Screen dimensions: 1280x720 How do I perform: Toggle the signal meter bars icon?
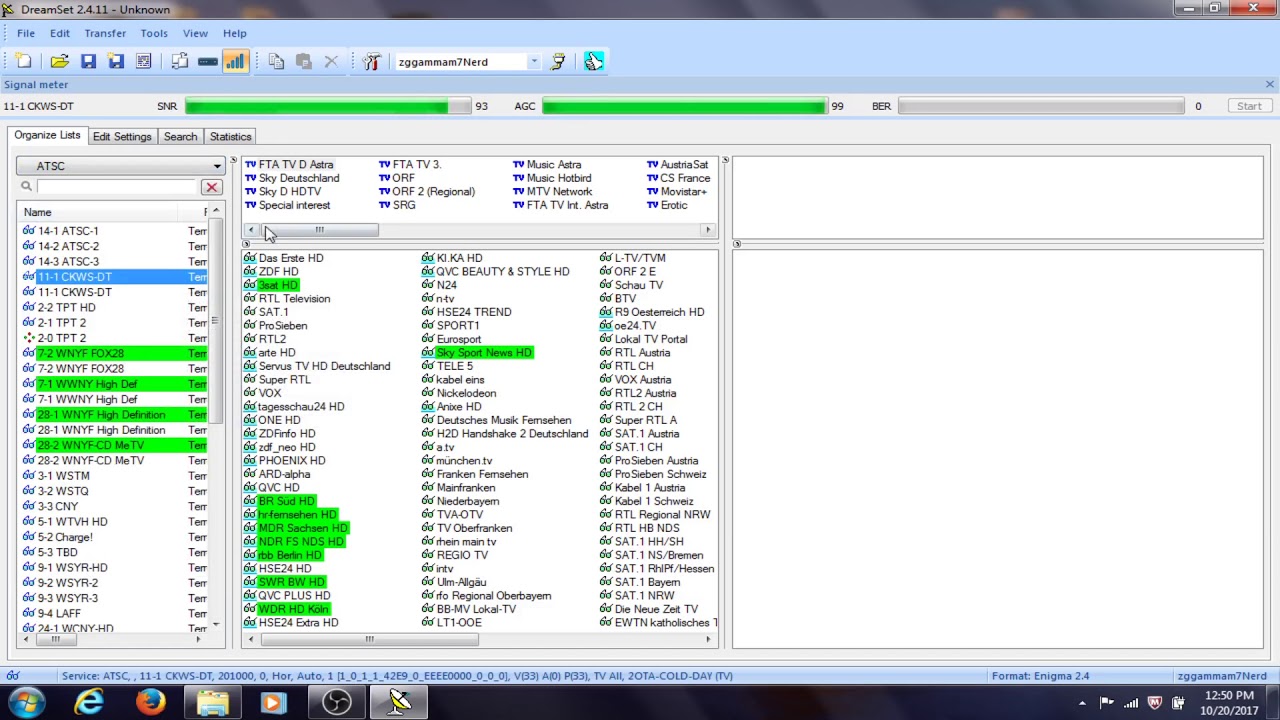pyautogui.click(x=235, y=62)
